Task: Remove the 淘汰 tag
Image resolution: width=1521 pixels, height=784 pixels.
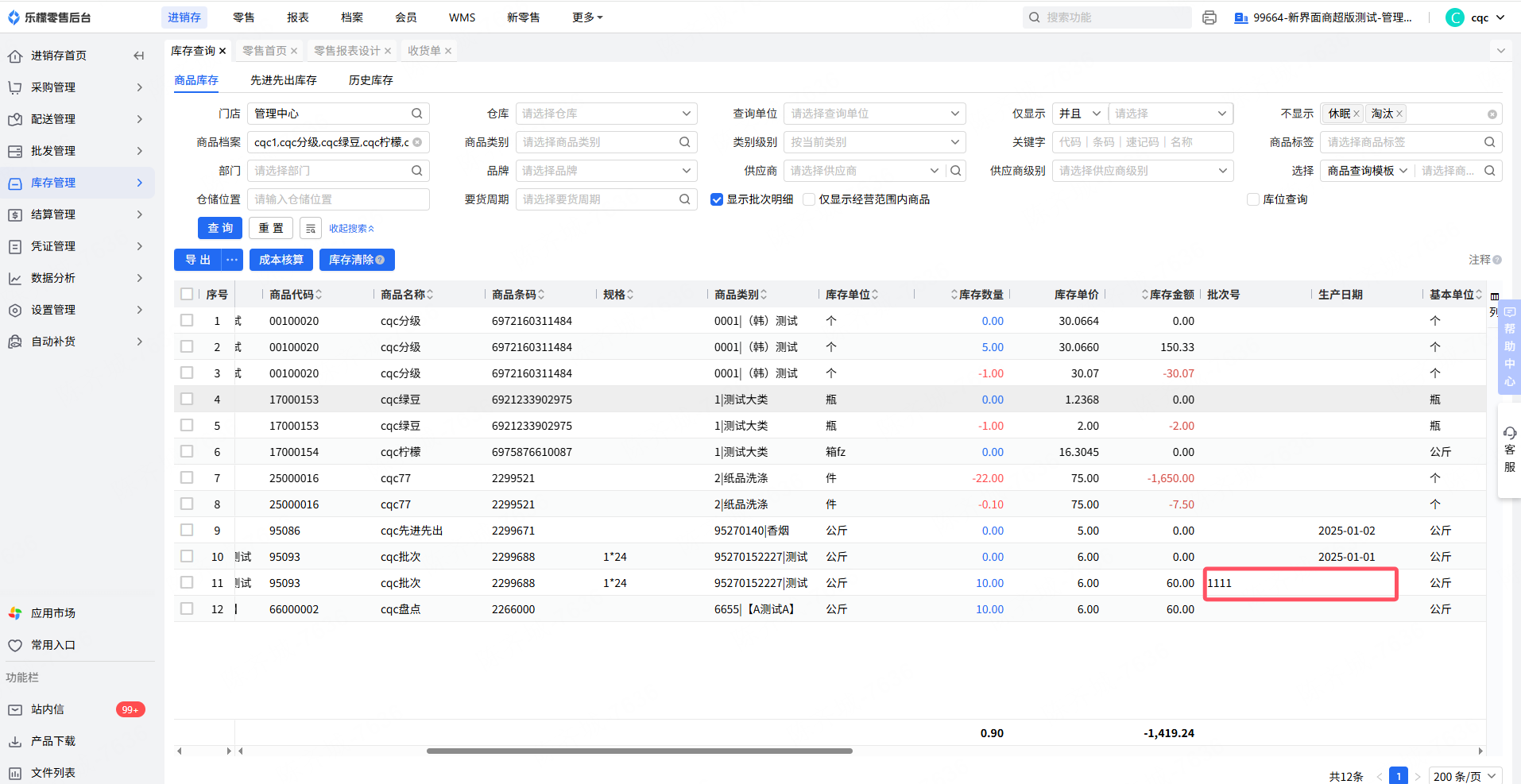Action: [1399, 114]
